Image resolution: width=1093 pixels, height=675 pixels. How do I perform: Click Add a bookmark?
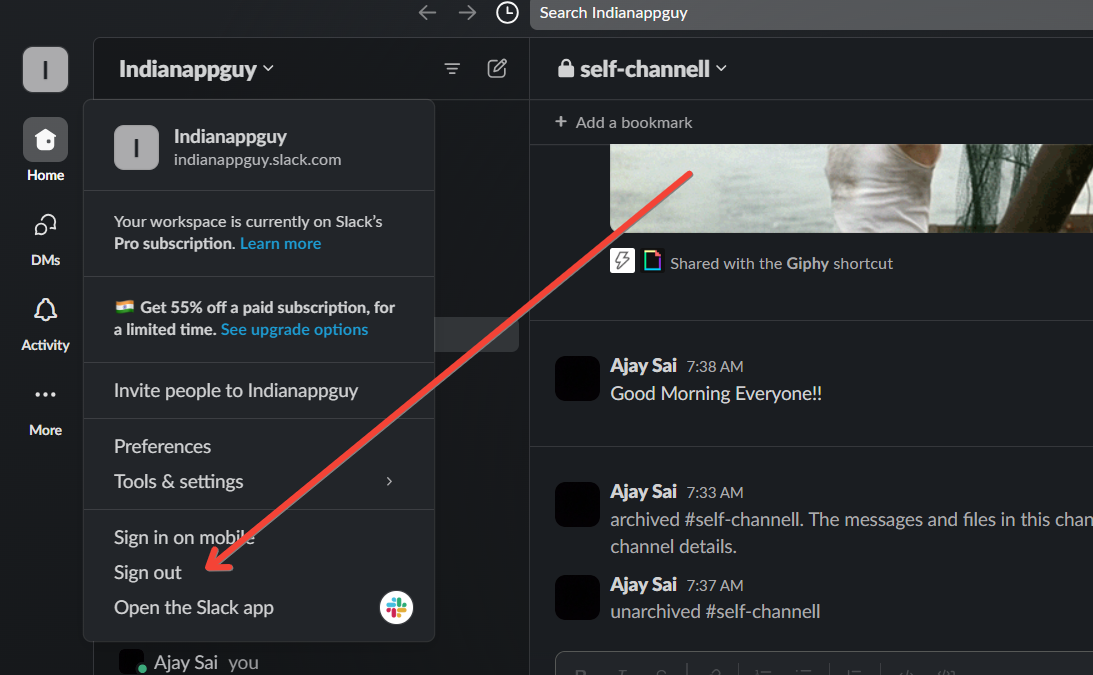tap(624, 123)
